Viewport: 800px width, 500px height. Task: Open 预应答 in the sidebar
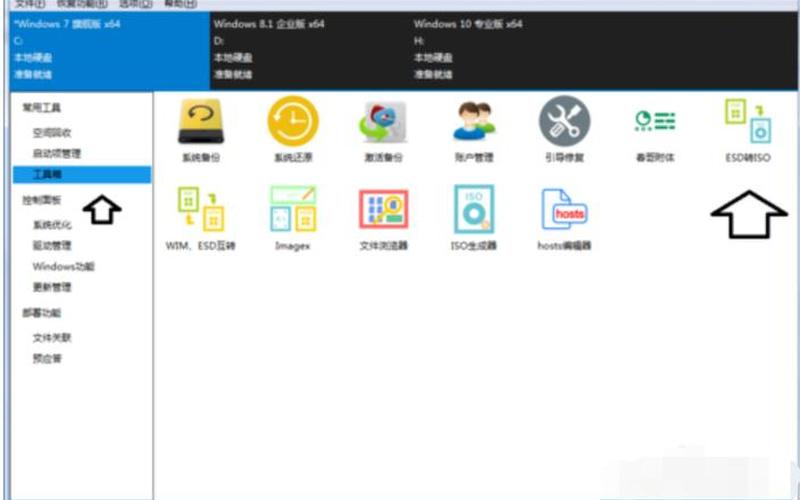(47, 359)
